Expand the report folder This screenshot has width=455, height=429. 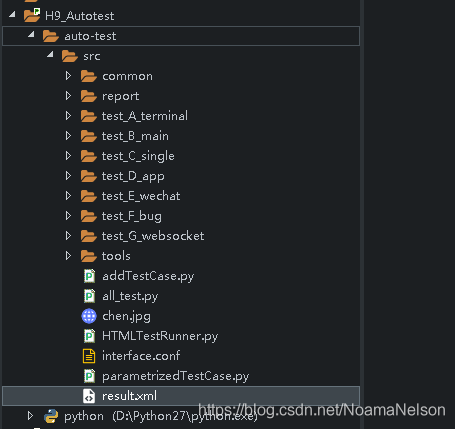[x=68, y=96]
